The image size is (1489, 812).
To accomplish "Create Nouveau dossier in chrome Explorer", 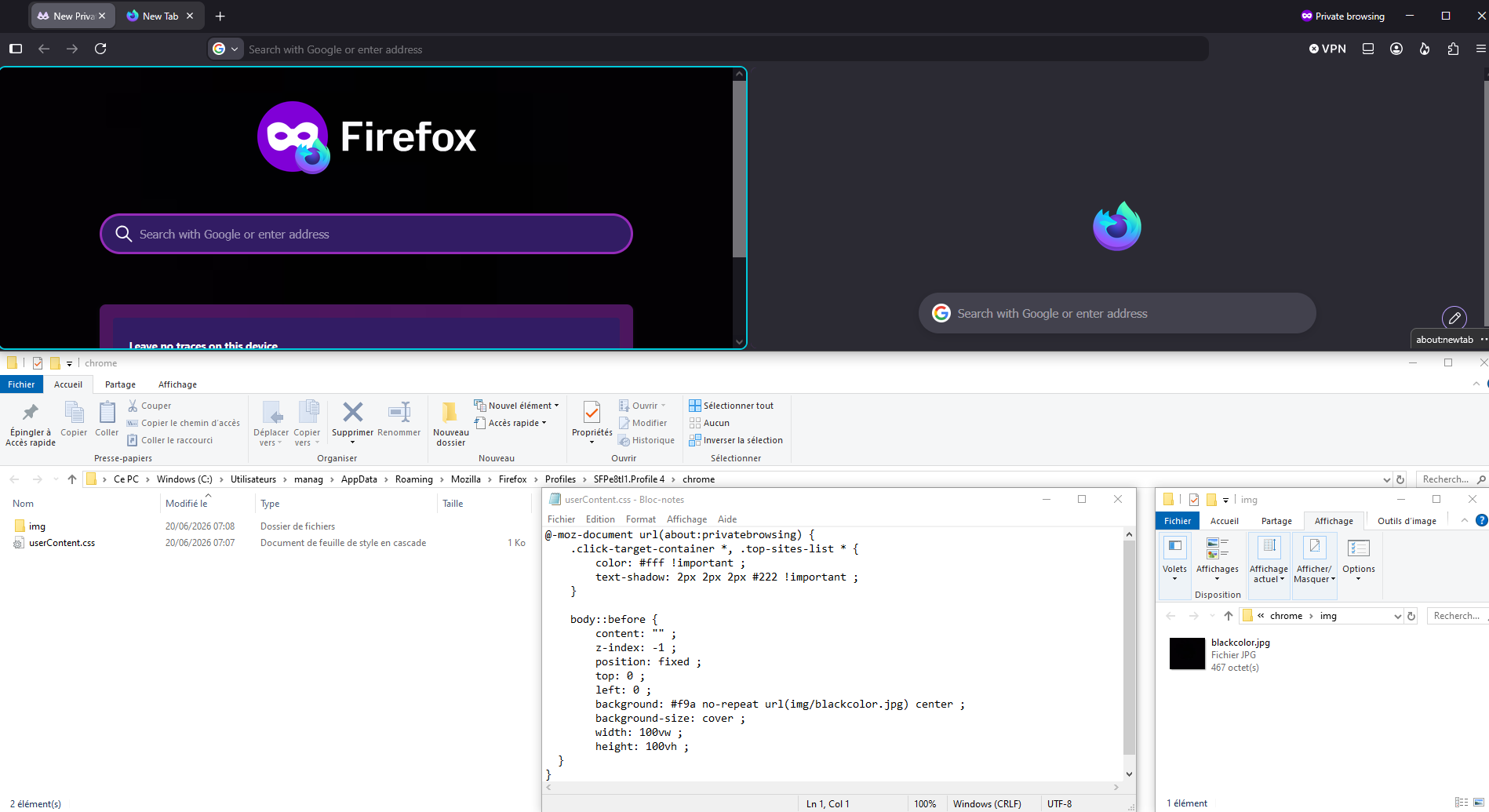I will click(451, 424).
